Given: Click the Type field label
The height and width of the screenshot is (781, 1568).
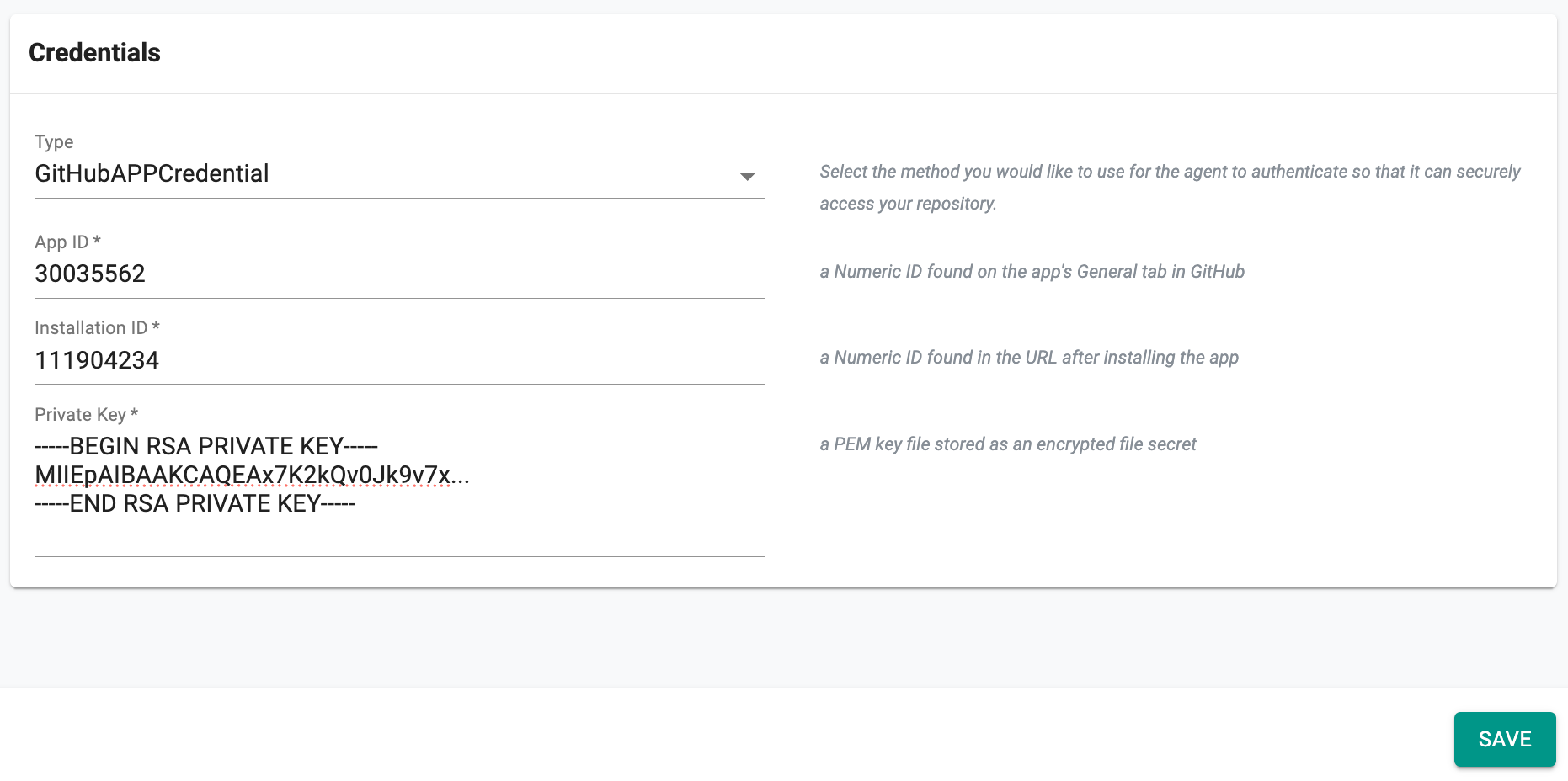Looking at the screenshot, I should [x=54, y=141].
